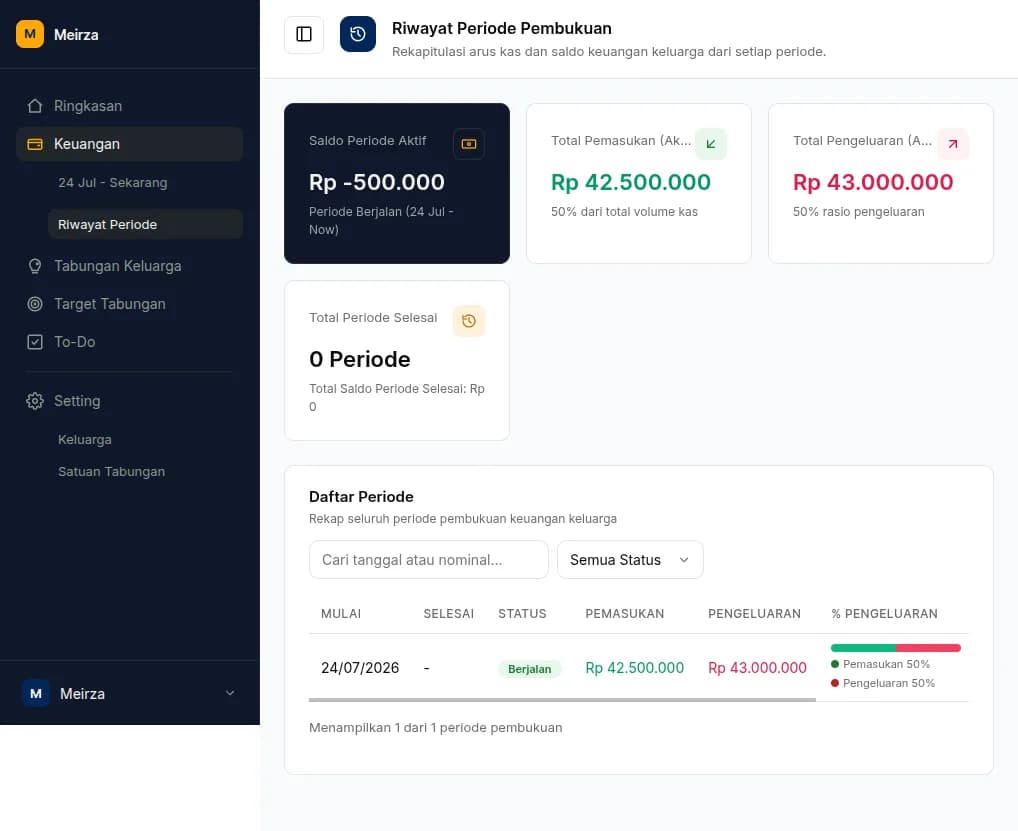Click the wallet icon on Saldo card
This screenshot has height=831, width=1018.
click(469, 144)
